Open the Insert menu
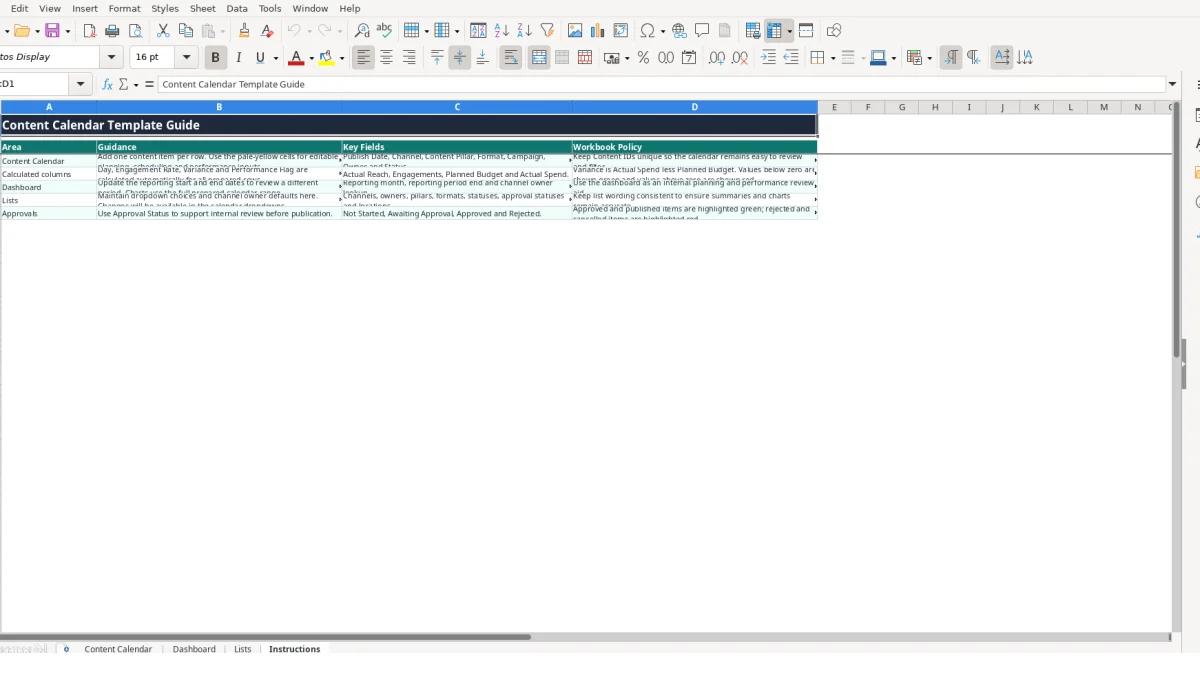Image resolution: width=1200 pixels, height=675 pixels. pyautogui.click(x=85, y=8)
